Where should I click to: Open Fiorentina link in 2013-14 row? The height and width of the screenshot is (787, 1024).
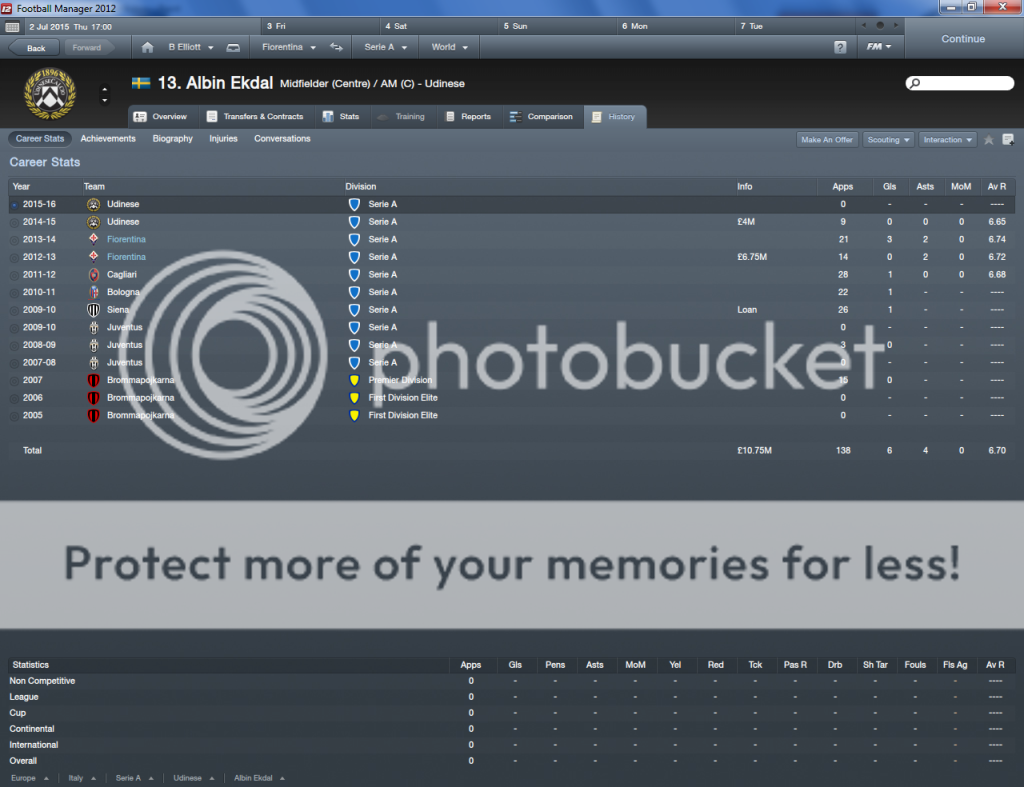coord(126,240)
